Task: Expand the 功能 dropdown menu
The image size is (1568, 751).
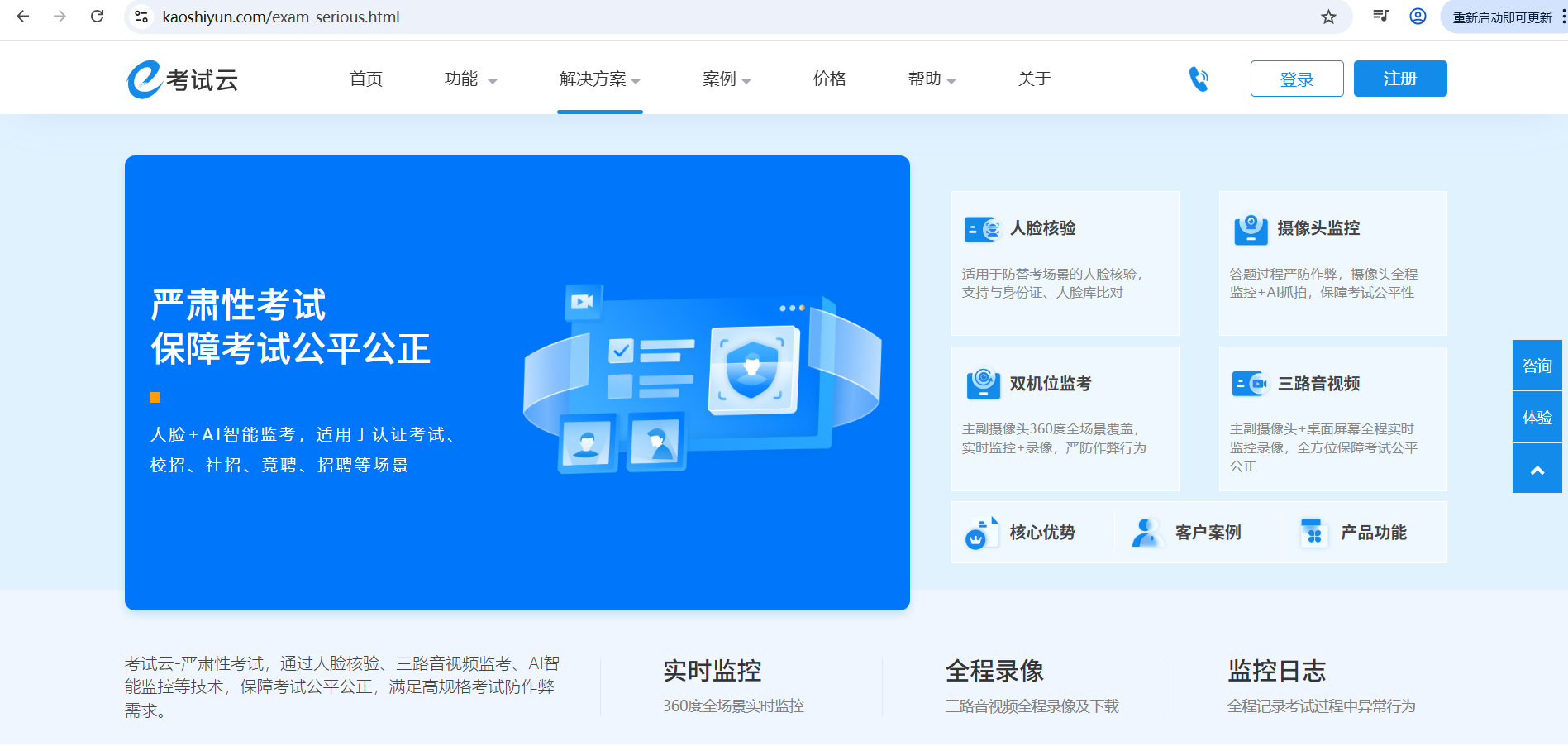Action: pyautogui.click(x=470, y=79)
